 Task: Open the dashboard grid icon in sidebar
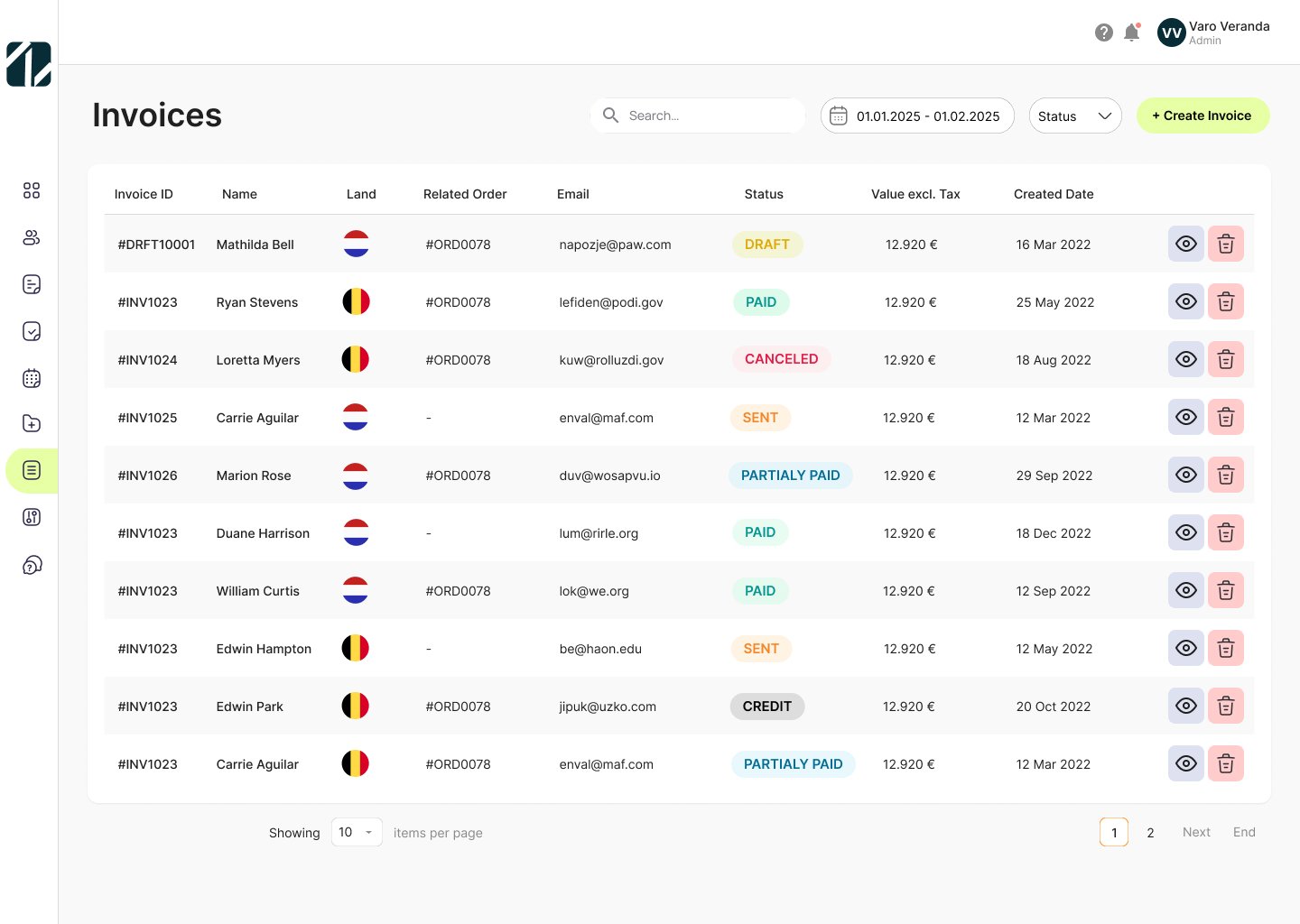tap(32, 190)
